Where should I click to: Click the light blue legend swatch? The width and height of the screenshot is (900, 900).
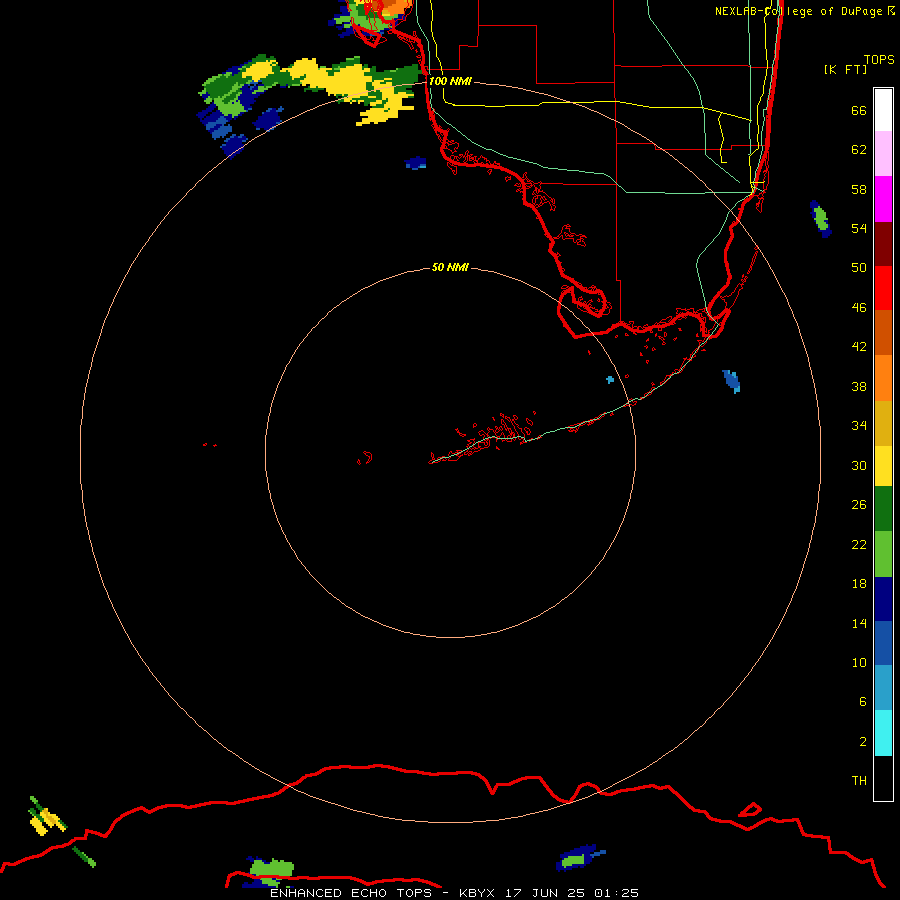tap(883, 688)
